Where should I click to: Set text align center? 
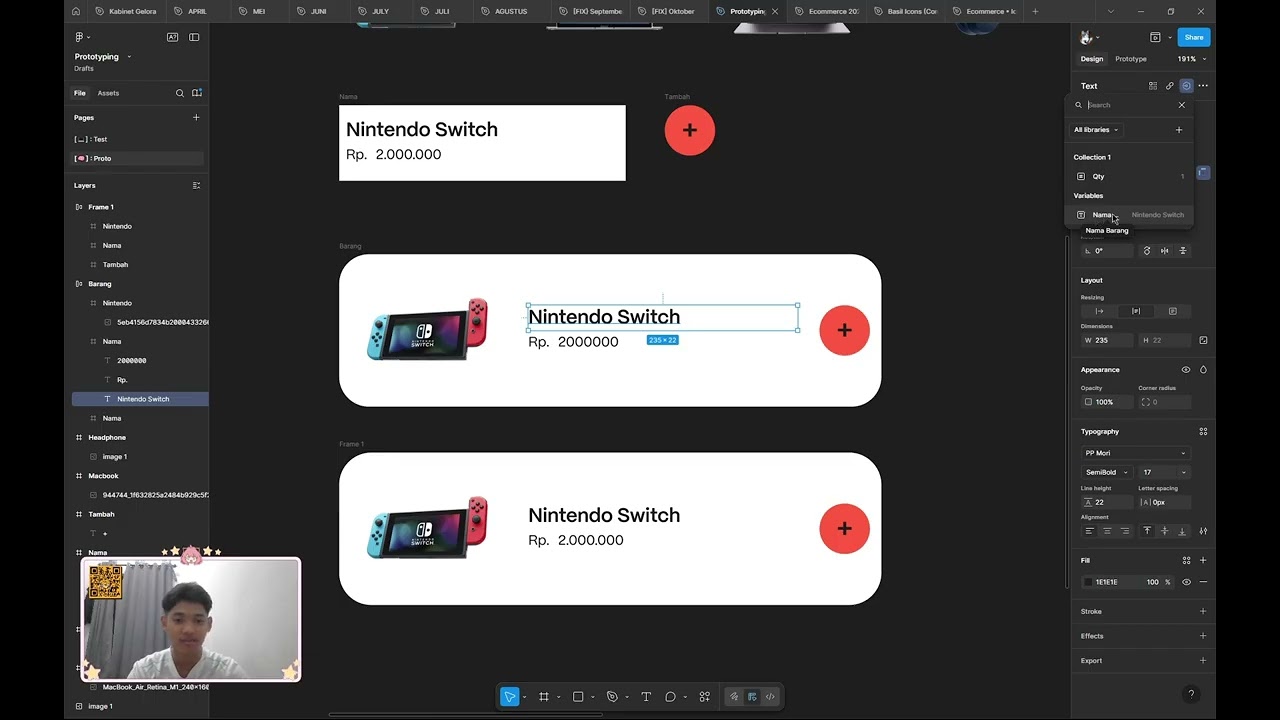pyautogui.click(x=1107, y=531)
